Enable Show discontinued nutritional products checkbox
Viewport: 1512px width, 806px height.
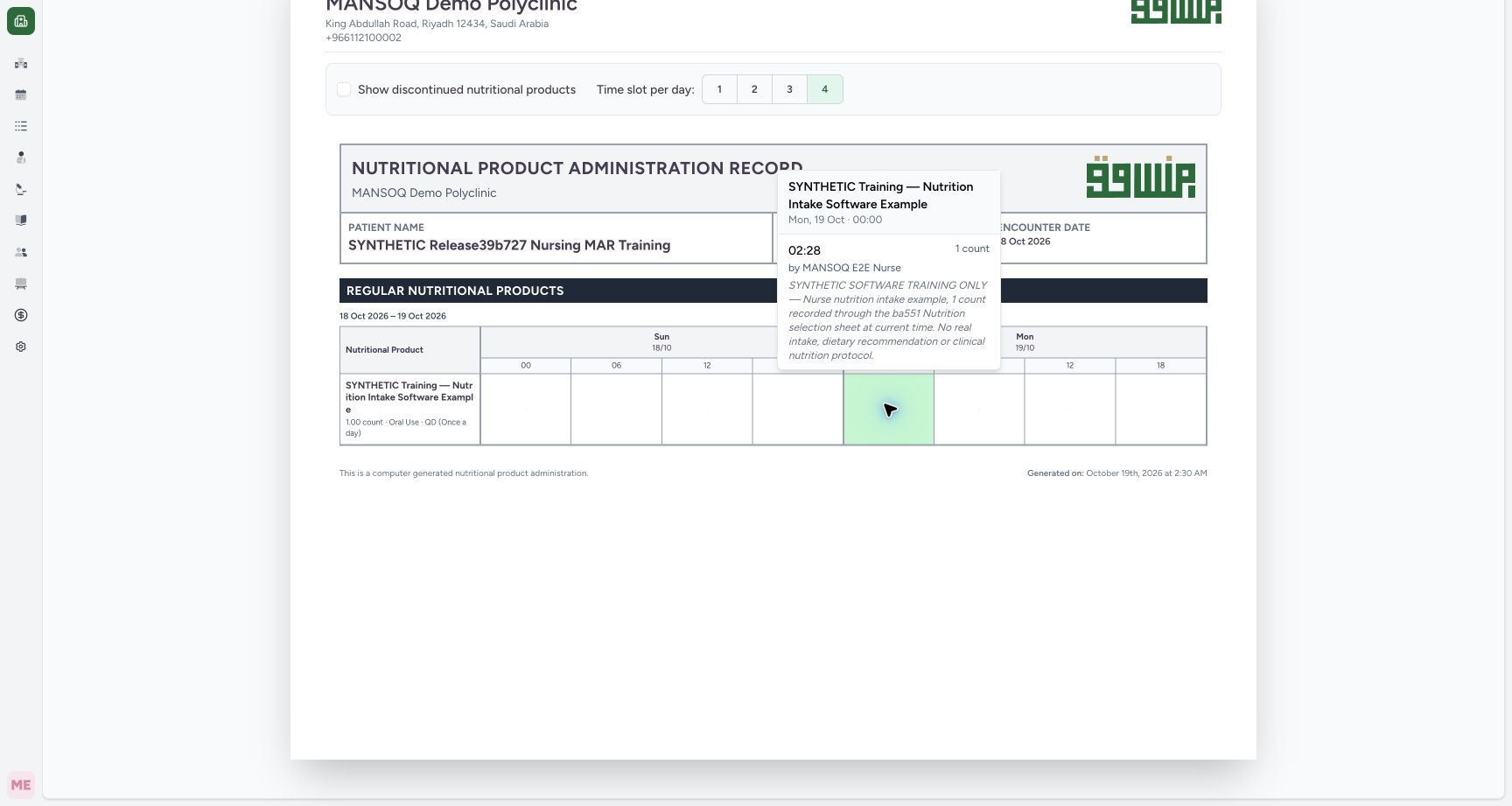coord(344,89)
